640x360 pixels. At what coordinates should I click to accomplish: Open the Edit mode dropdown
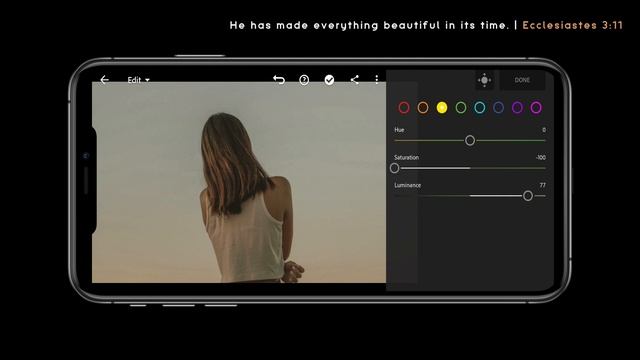click(138, 80)
